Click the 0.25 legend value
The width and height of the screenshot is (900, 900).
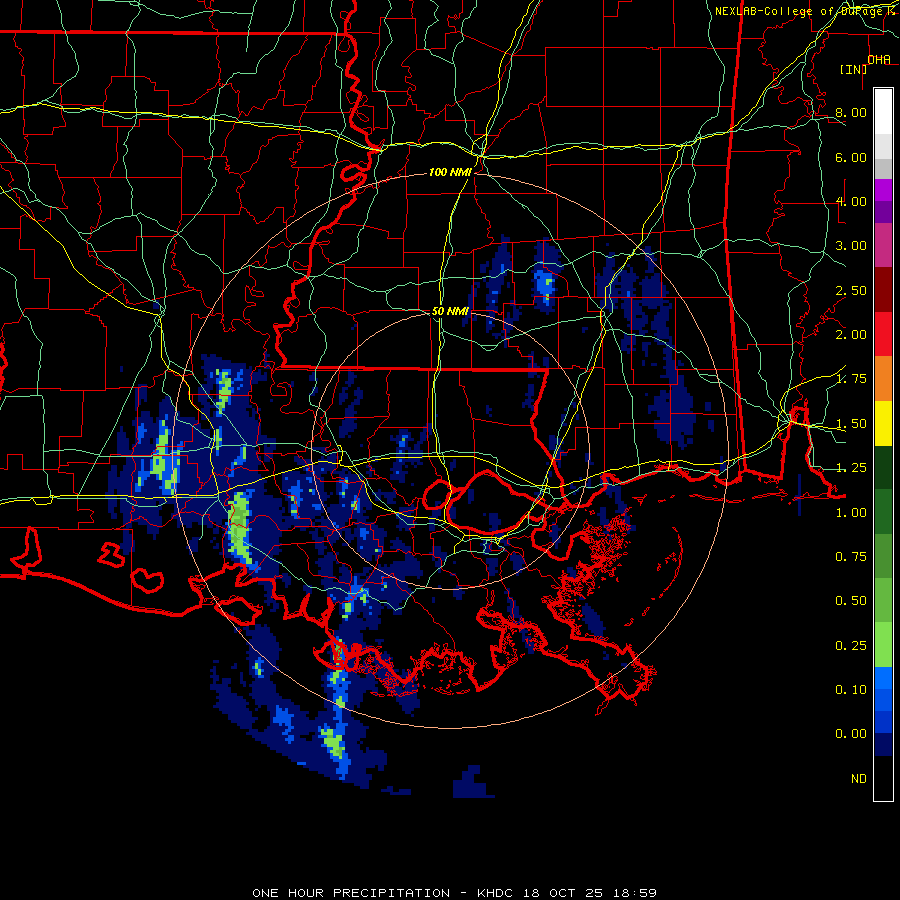851,646
